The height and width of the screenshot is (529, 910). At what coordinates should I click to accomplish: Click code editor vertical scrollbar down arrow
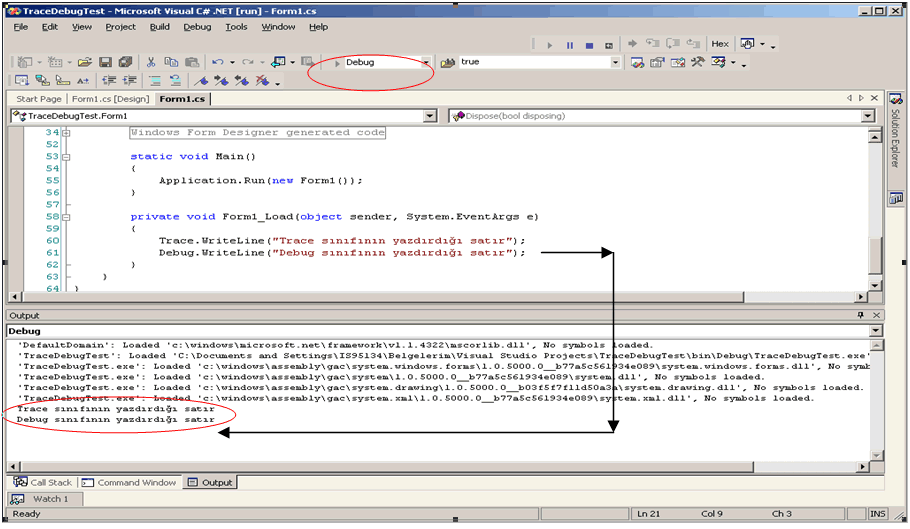coord(875,285)
